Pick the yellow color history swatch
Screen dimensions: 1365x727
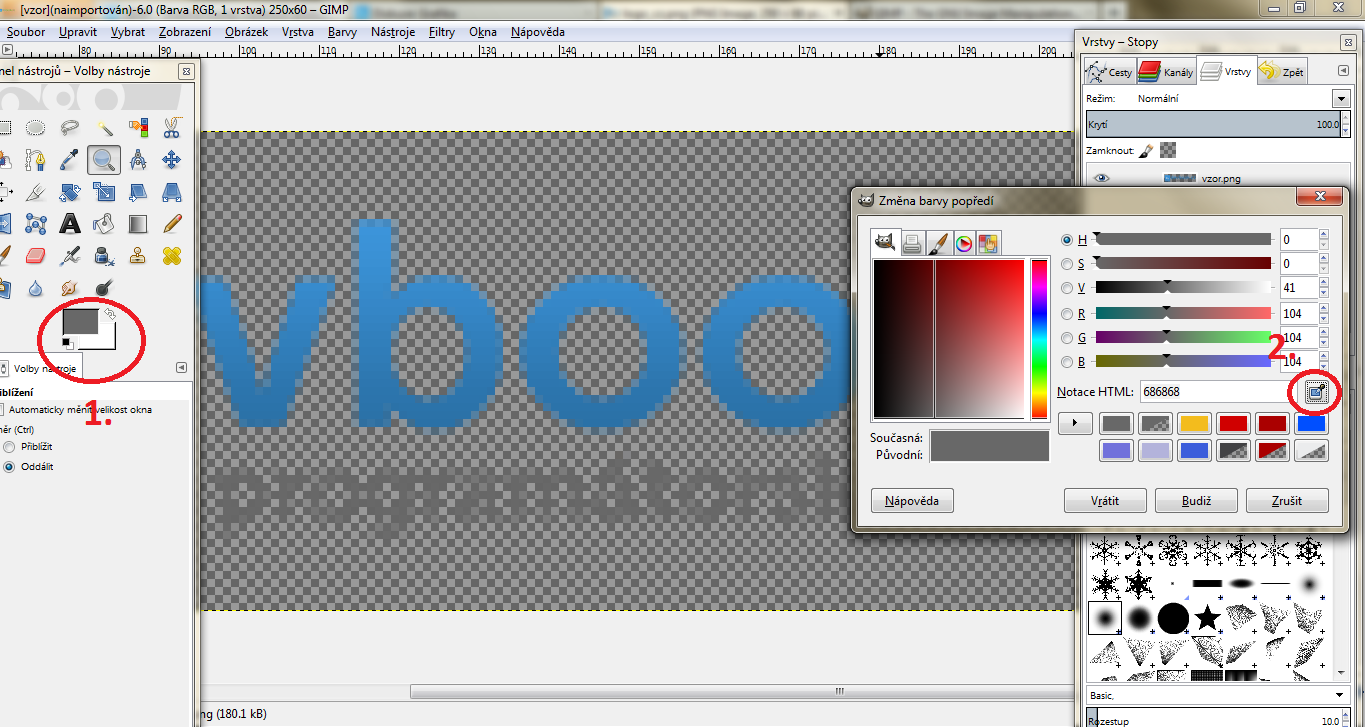[x=1193, y=423]
